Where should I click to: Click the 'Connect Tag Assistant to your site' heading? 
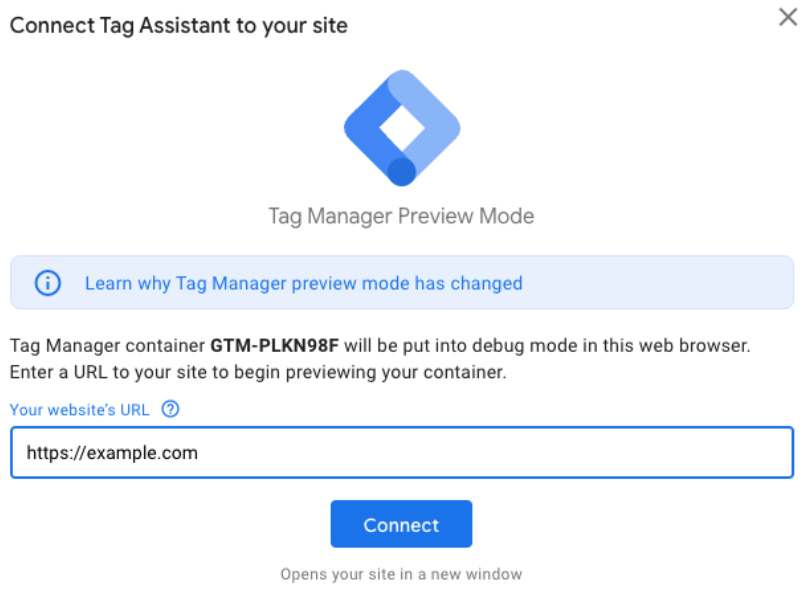pos(179,26)
